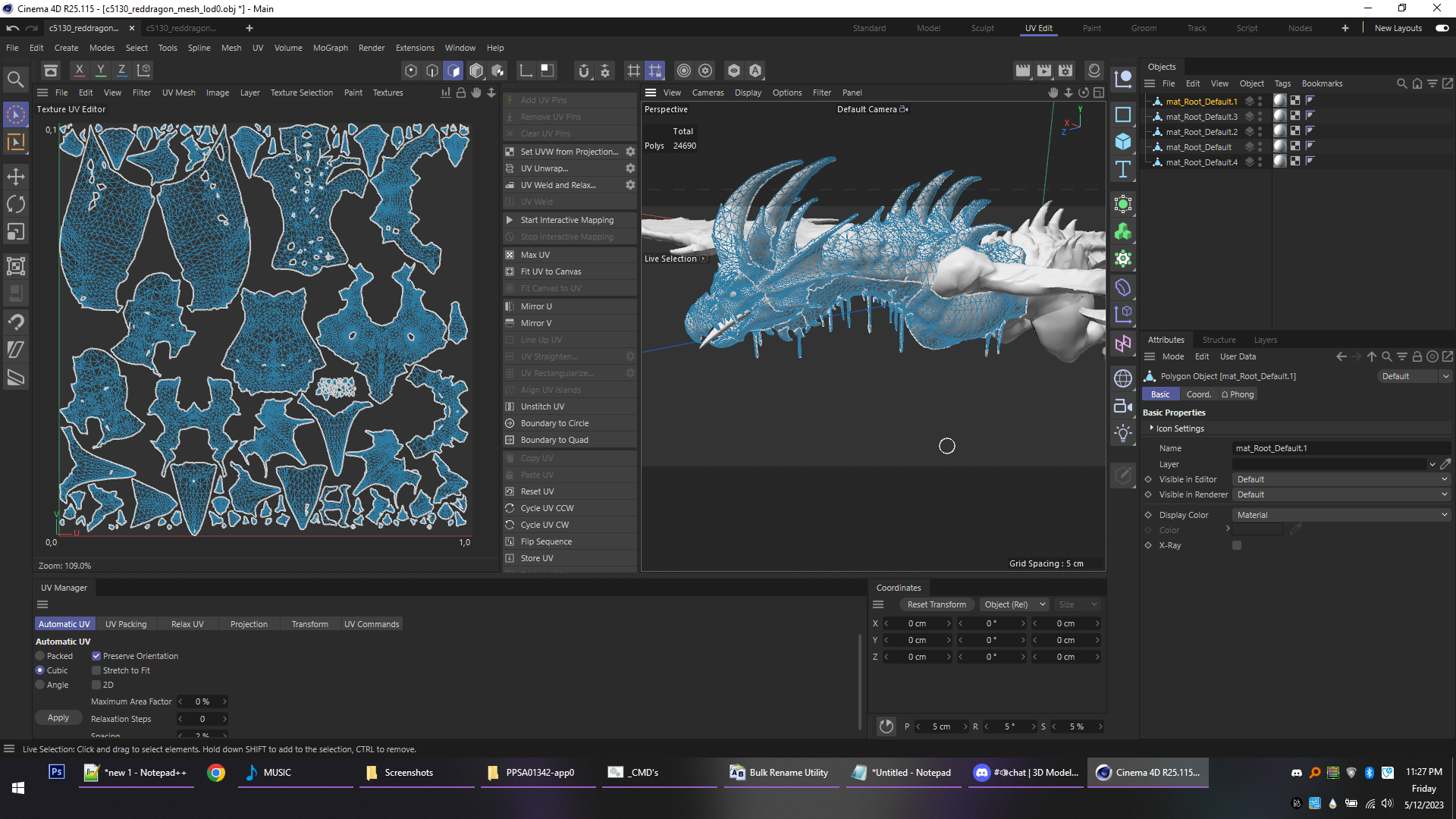1456x819 pixels.
Task: Click undo arrow at top left
Action: pyautogui.click(x=13, y=28)
